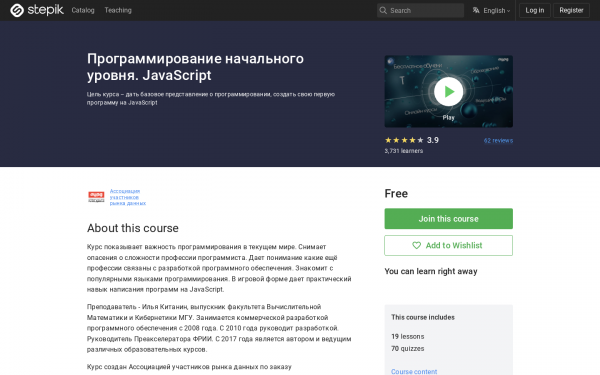Screen dimensions: 600x375
Task: Click the course title heading
Action: click(x=195, y=67)
